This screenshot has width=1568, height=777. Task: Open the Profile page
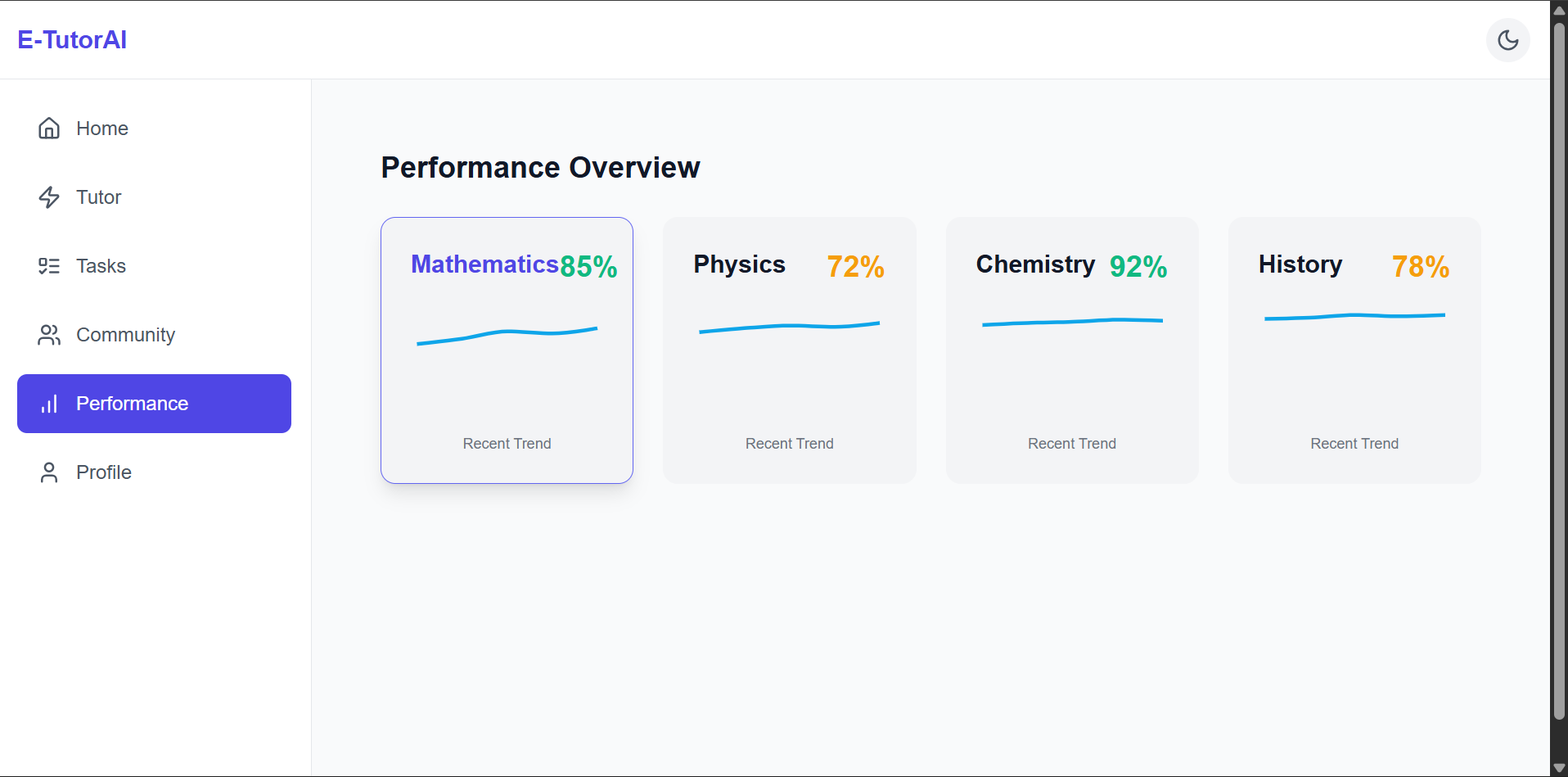104,472
